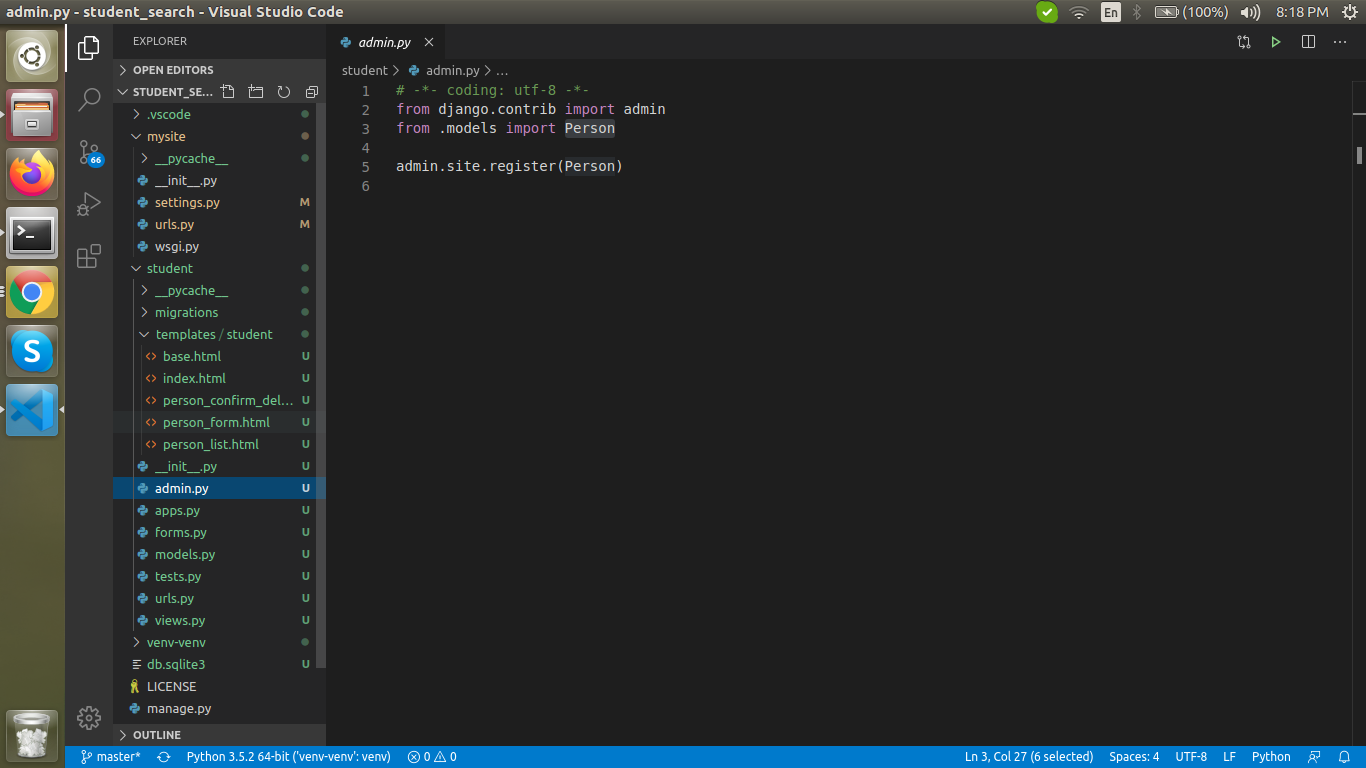Open models.py in the file tree
The width and height of the screenshot is (1366, 768).
click(219, 554)
